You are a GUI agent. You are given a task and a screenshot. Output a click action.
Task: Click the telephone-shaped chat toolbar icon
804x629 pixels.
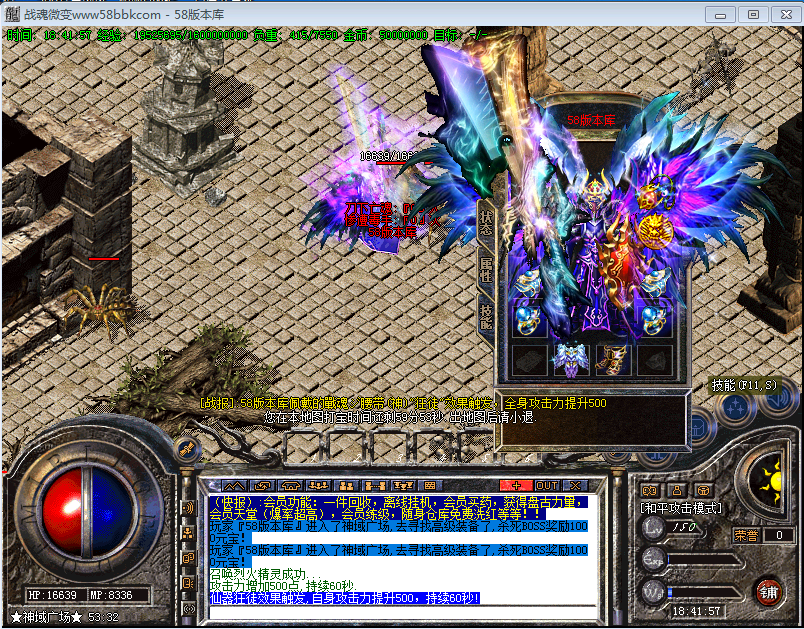290,485
